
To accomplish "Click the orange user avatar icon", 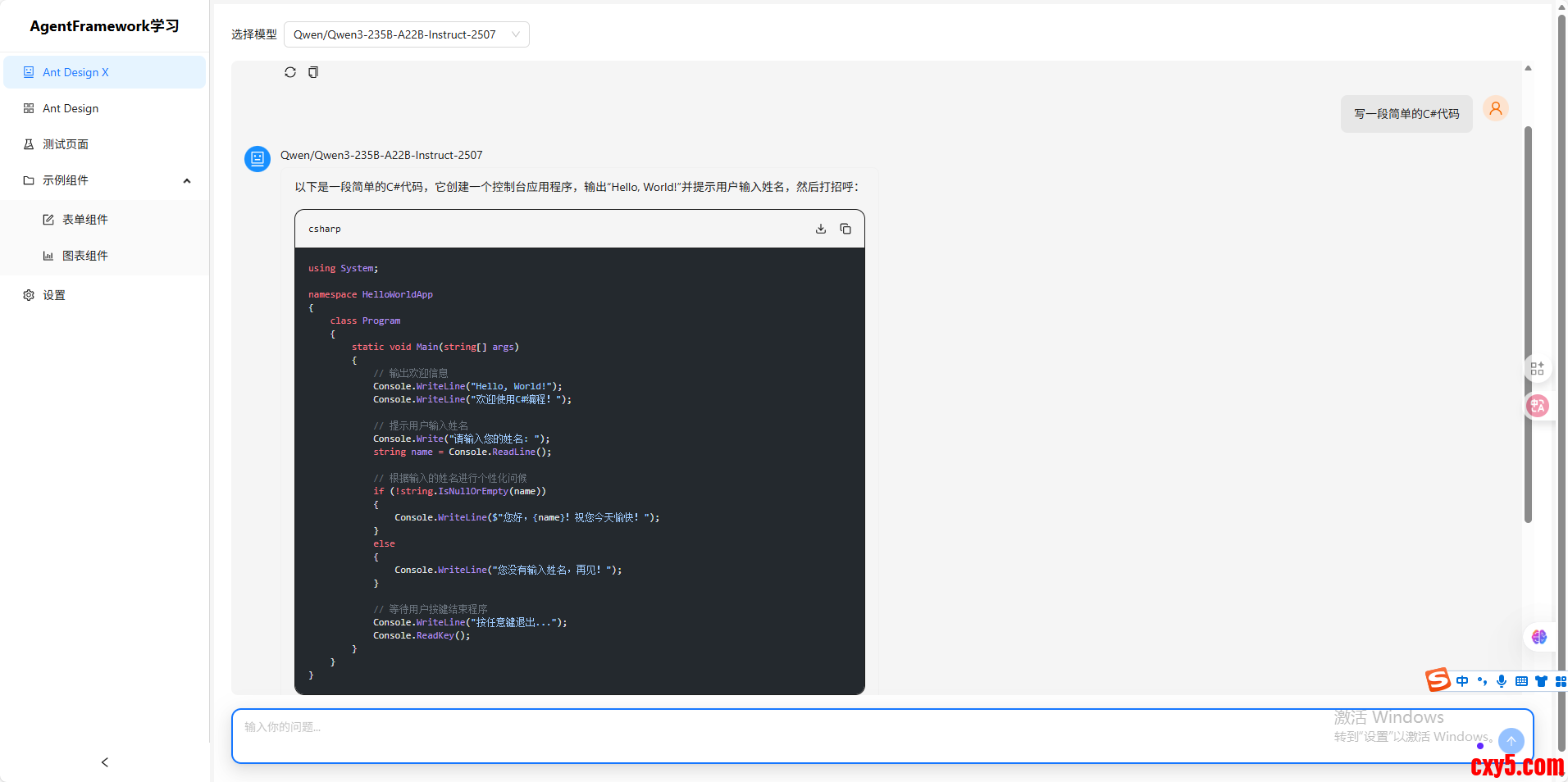I will point(1495,109).
